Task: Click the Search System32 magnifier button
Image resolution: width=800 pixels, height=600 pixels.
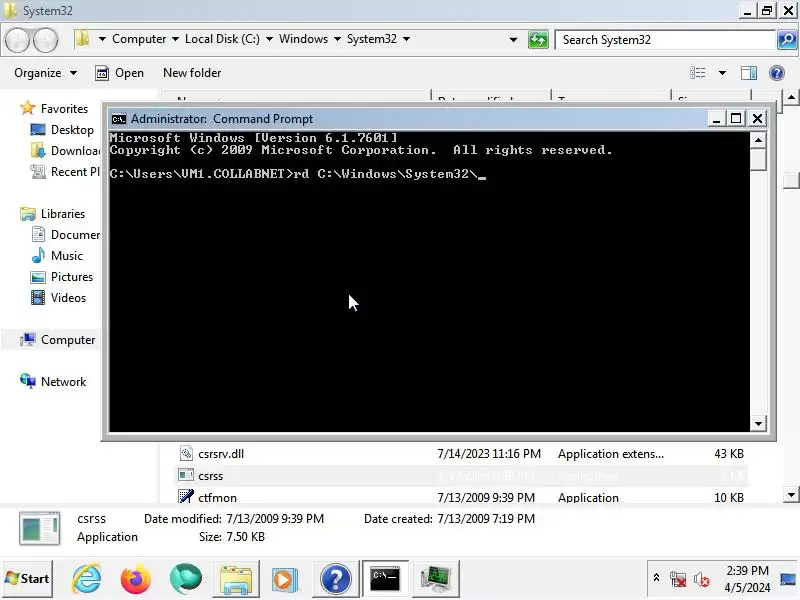Action: [x=787, y=40]
